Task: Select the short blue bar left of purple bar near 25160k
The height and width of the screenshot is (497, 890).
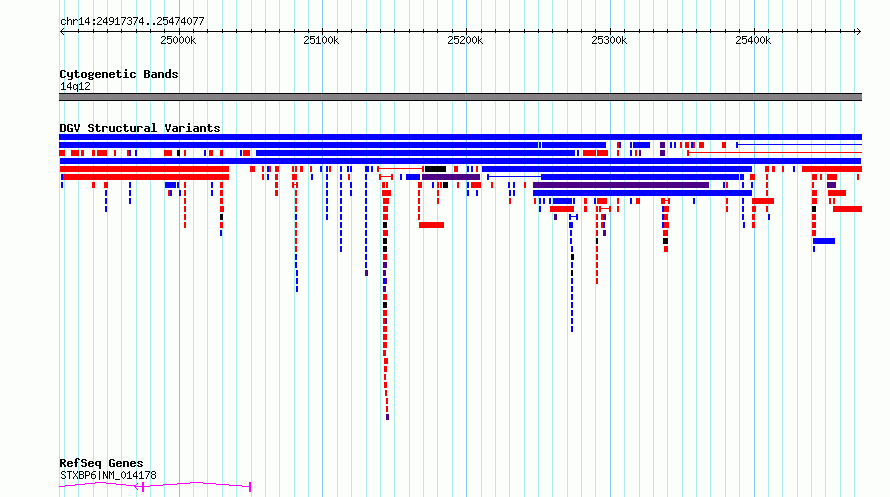Action: pos(413,177)
